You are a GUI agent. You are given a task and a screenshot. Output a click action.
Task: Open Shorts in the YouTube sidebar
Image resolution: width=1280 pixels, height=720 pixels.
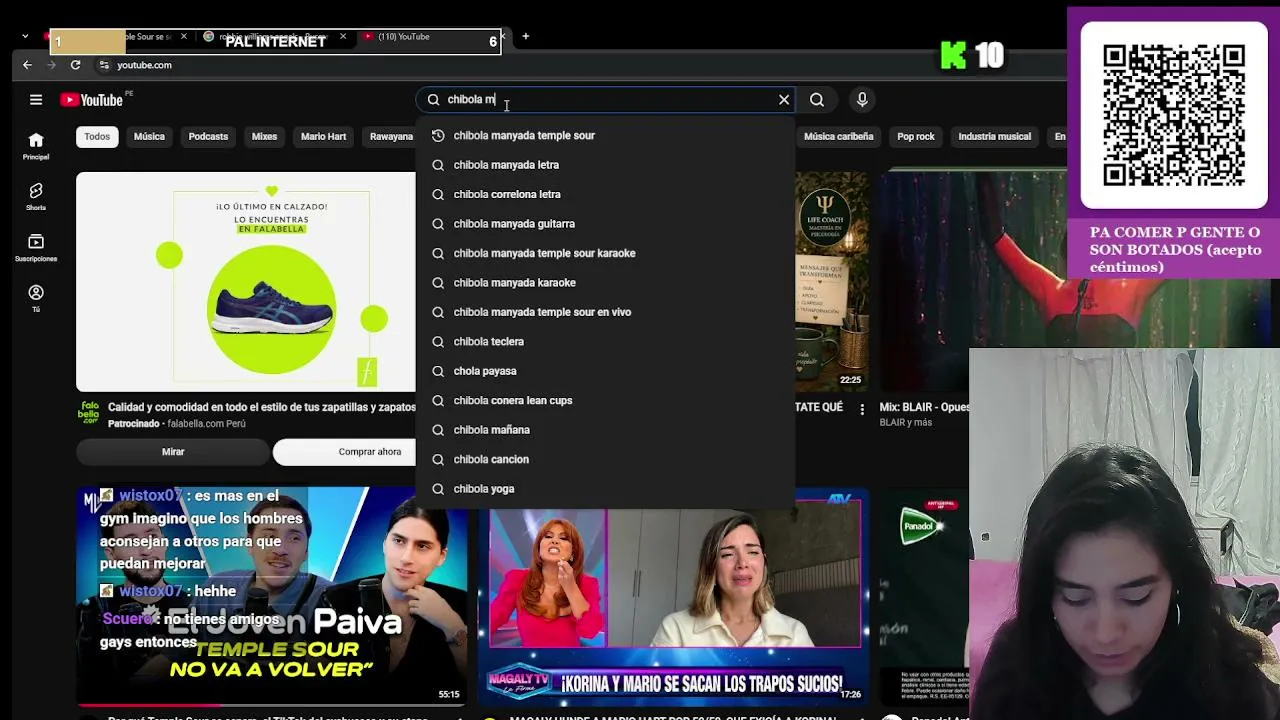click(x=36, y=197)
